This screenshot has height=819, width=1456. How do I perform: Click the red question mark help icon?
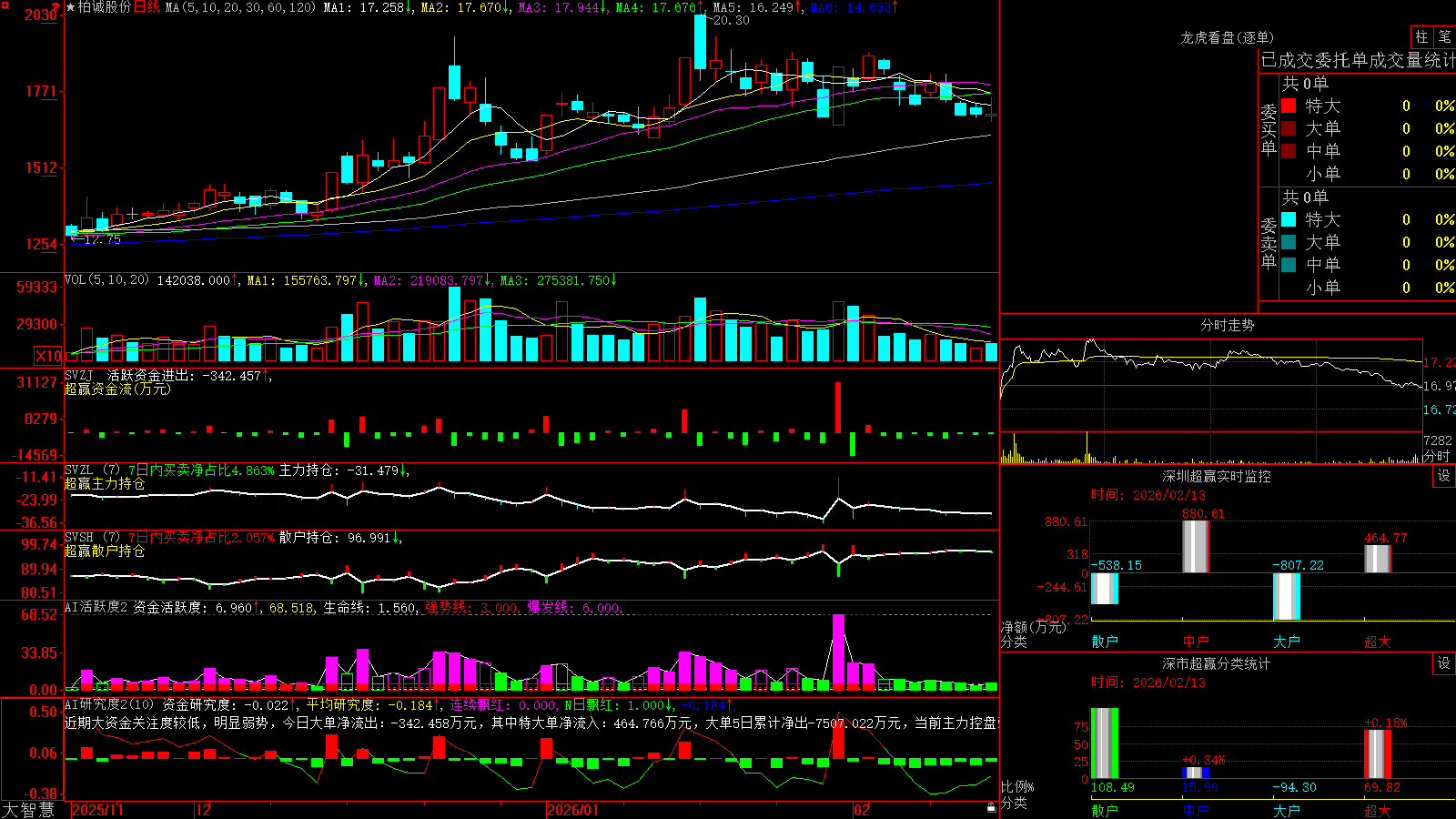coord(57,7)
